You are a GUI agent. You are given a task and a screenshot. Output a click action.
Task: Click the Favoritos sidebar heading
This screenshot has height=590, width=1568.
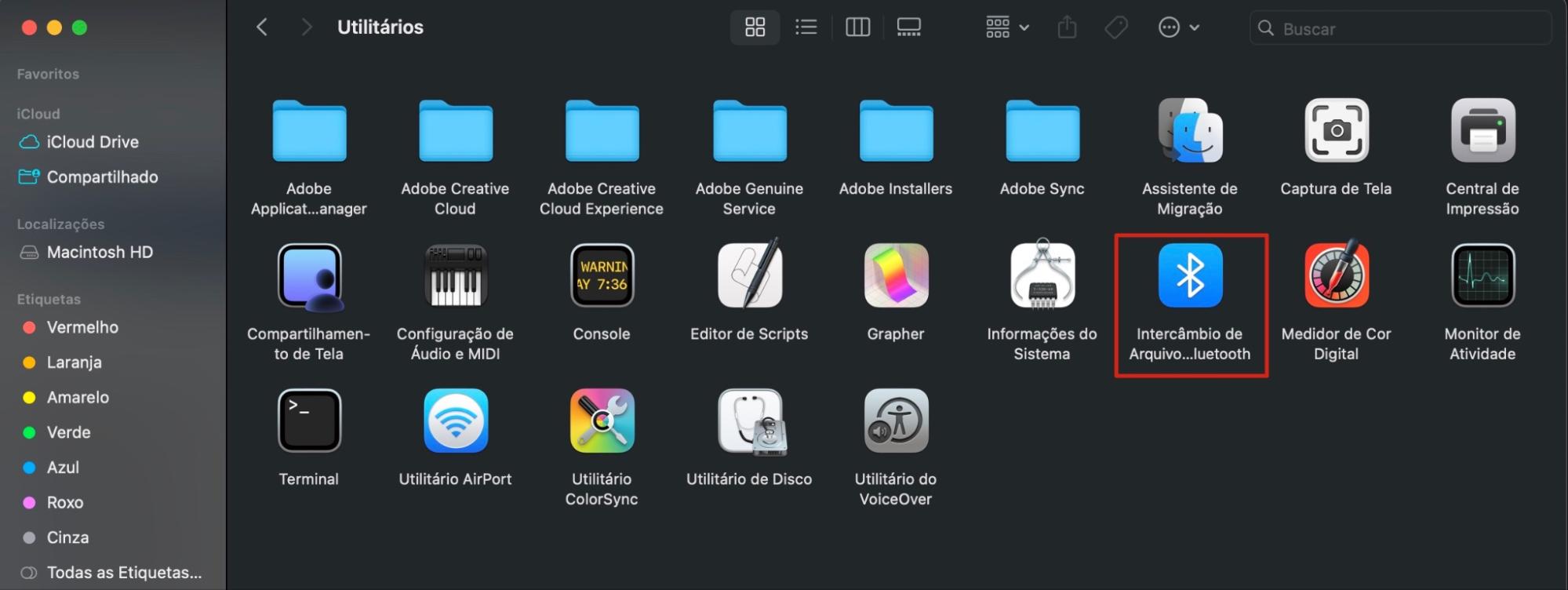48,74
